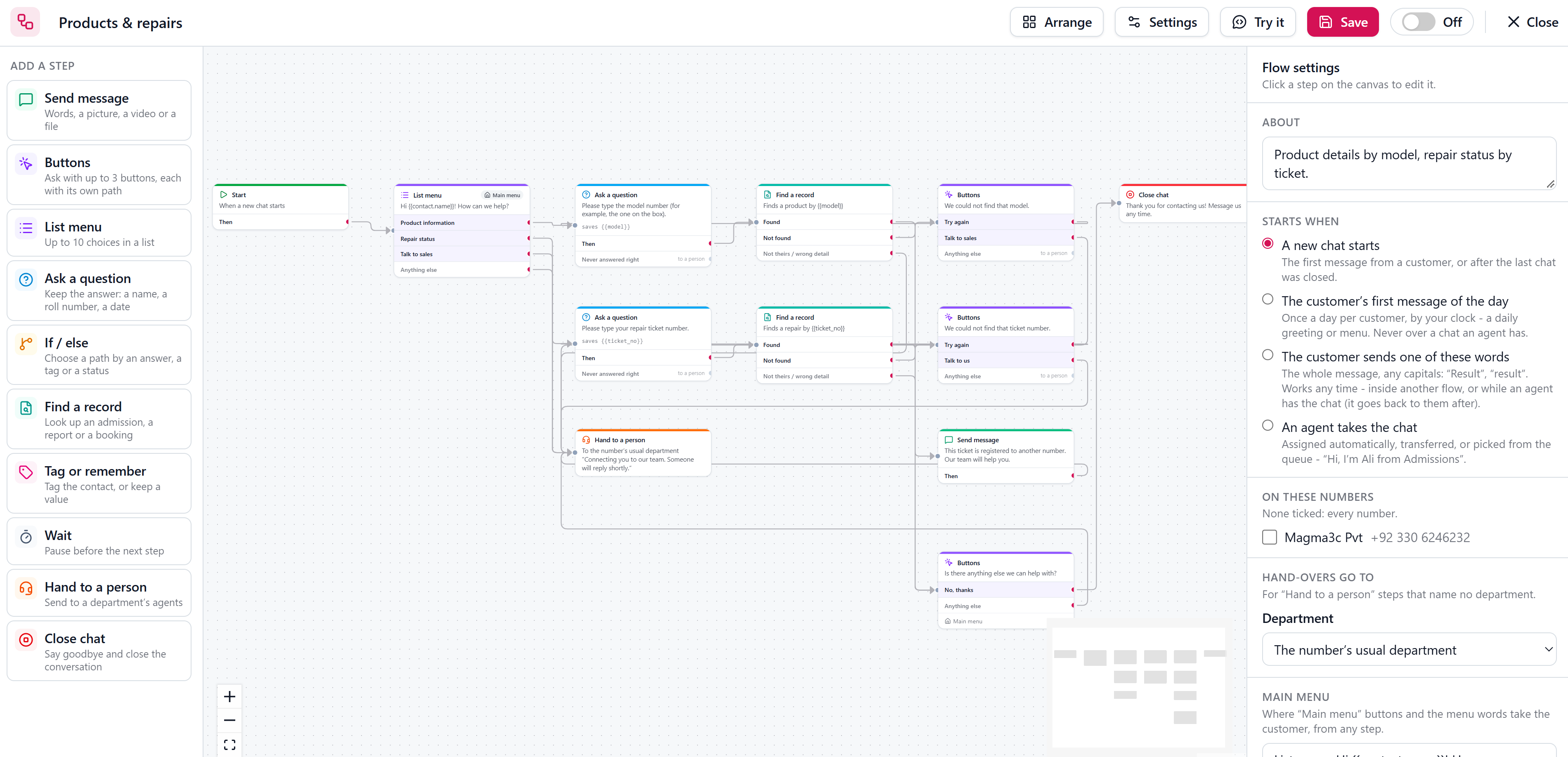Select 'Repair status' row in List menu node
This screenshot has height=757, width=1568.
(x=462, y=238)
